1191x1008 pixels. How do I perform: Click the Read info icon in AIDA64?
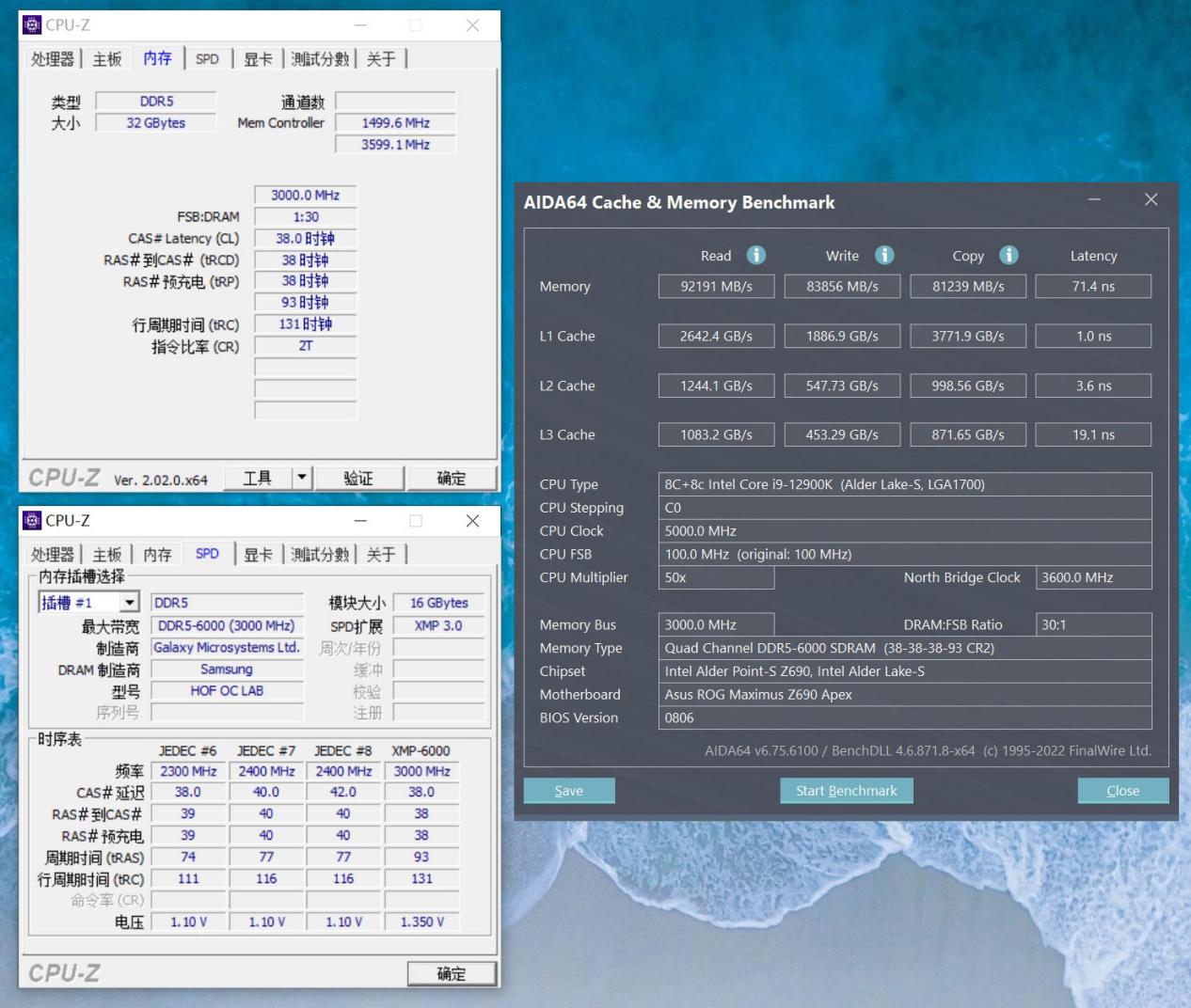tap(755, 255)
